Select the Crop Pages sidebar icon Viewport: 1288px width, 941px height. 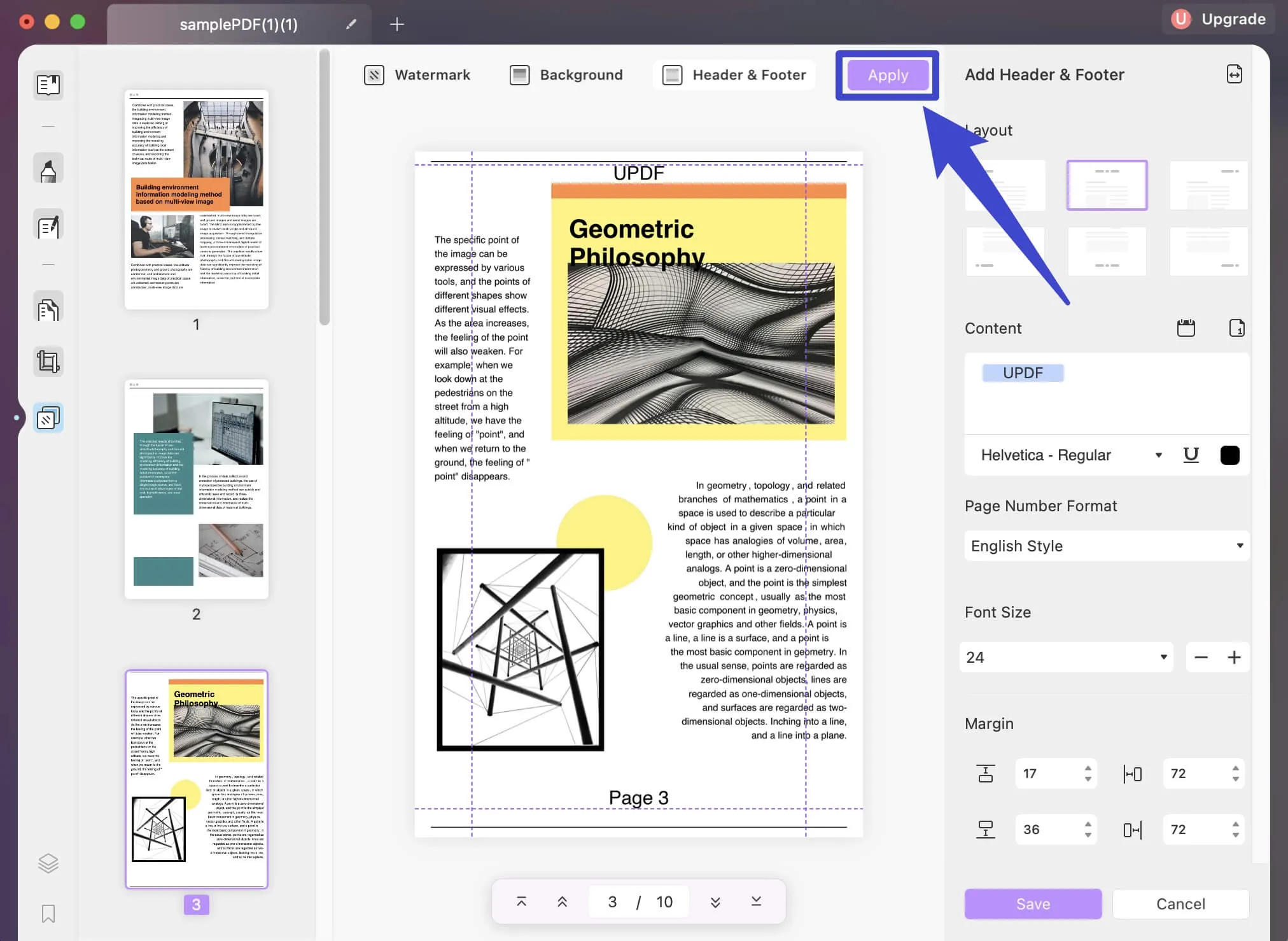[48, 362]
